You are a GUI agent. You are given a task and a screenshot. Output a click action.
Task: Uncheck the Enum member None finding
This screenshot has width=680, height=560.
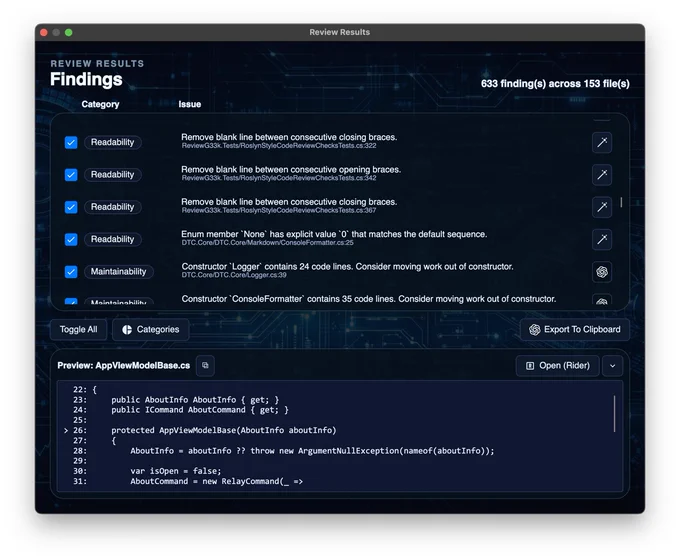tap(71, 239)
